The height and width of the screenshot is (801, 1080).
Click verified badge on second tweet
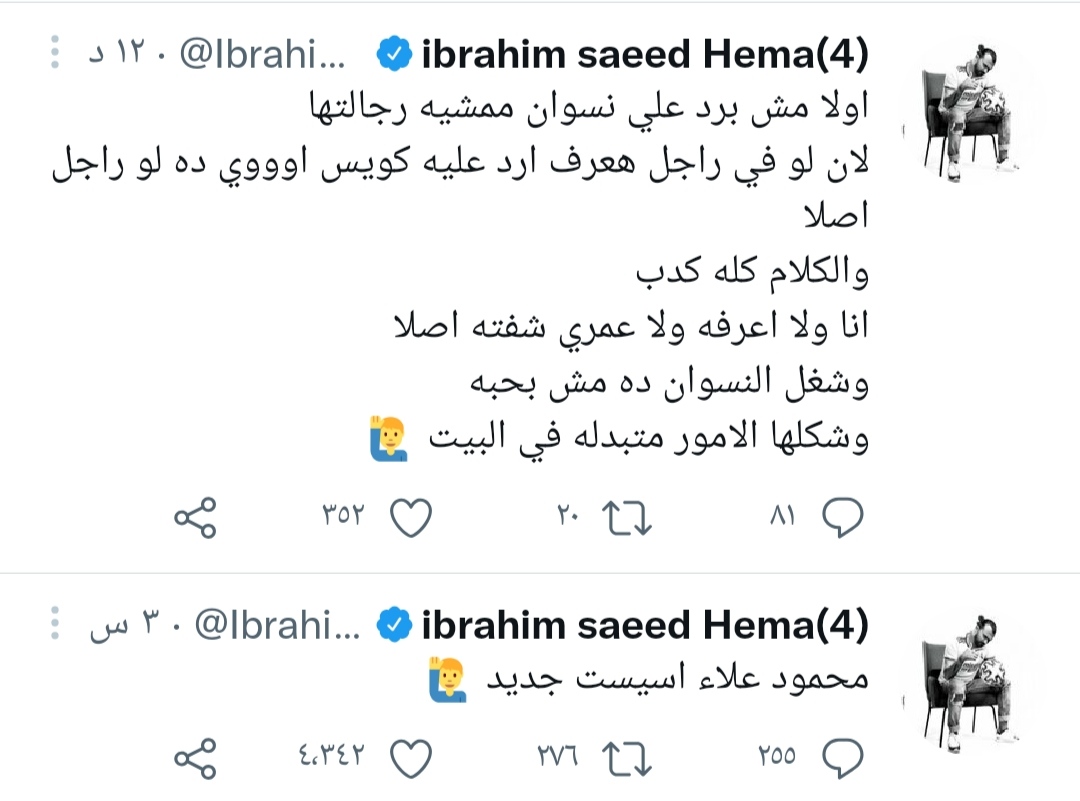(x=395, y=627)
